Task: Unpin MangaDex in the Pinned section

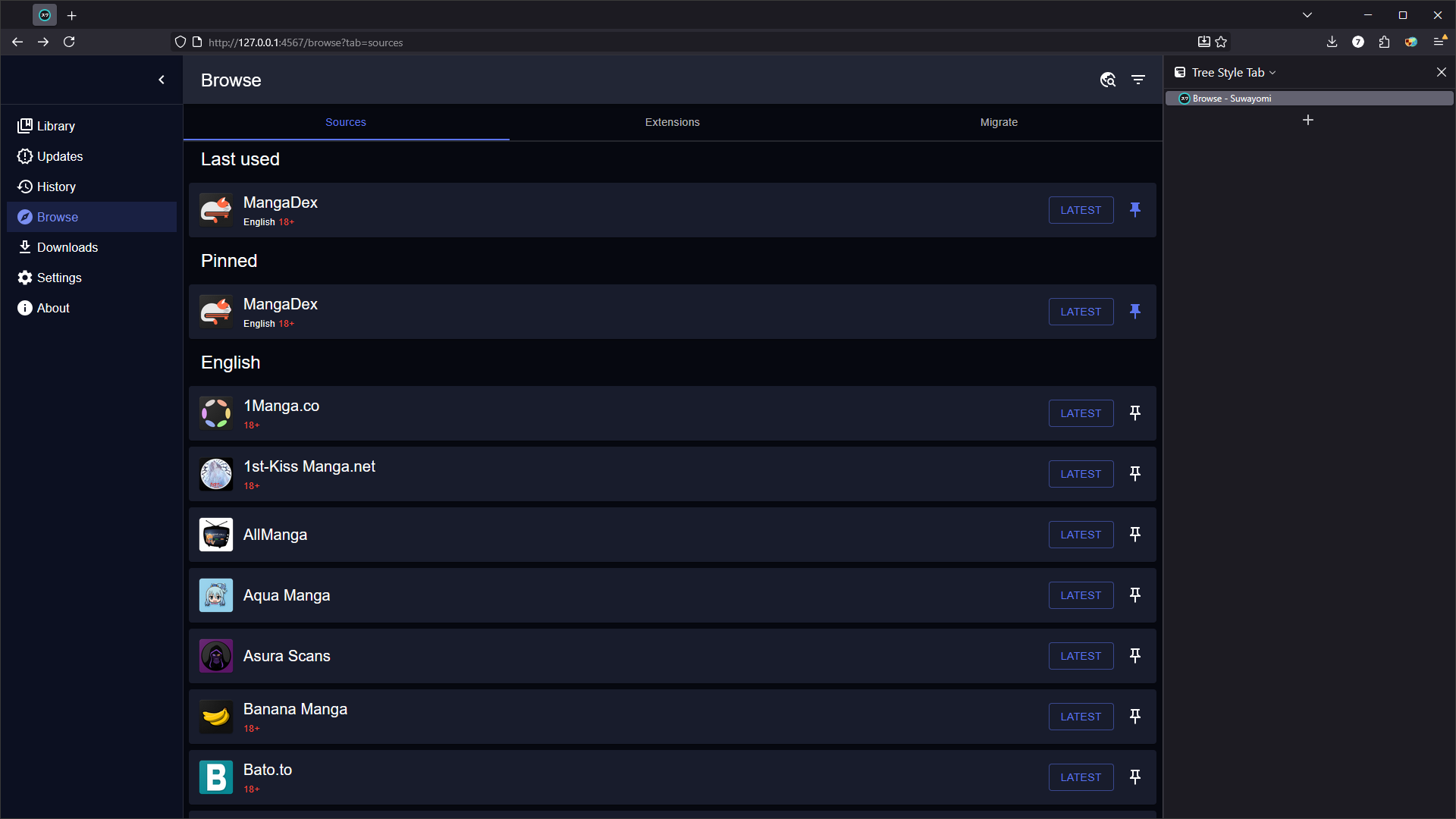Action: point(1135,312)
